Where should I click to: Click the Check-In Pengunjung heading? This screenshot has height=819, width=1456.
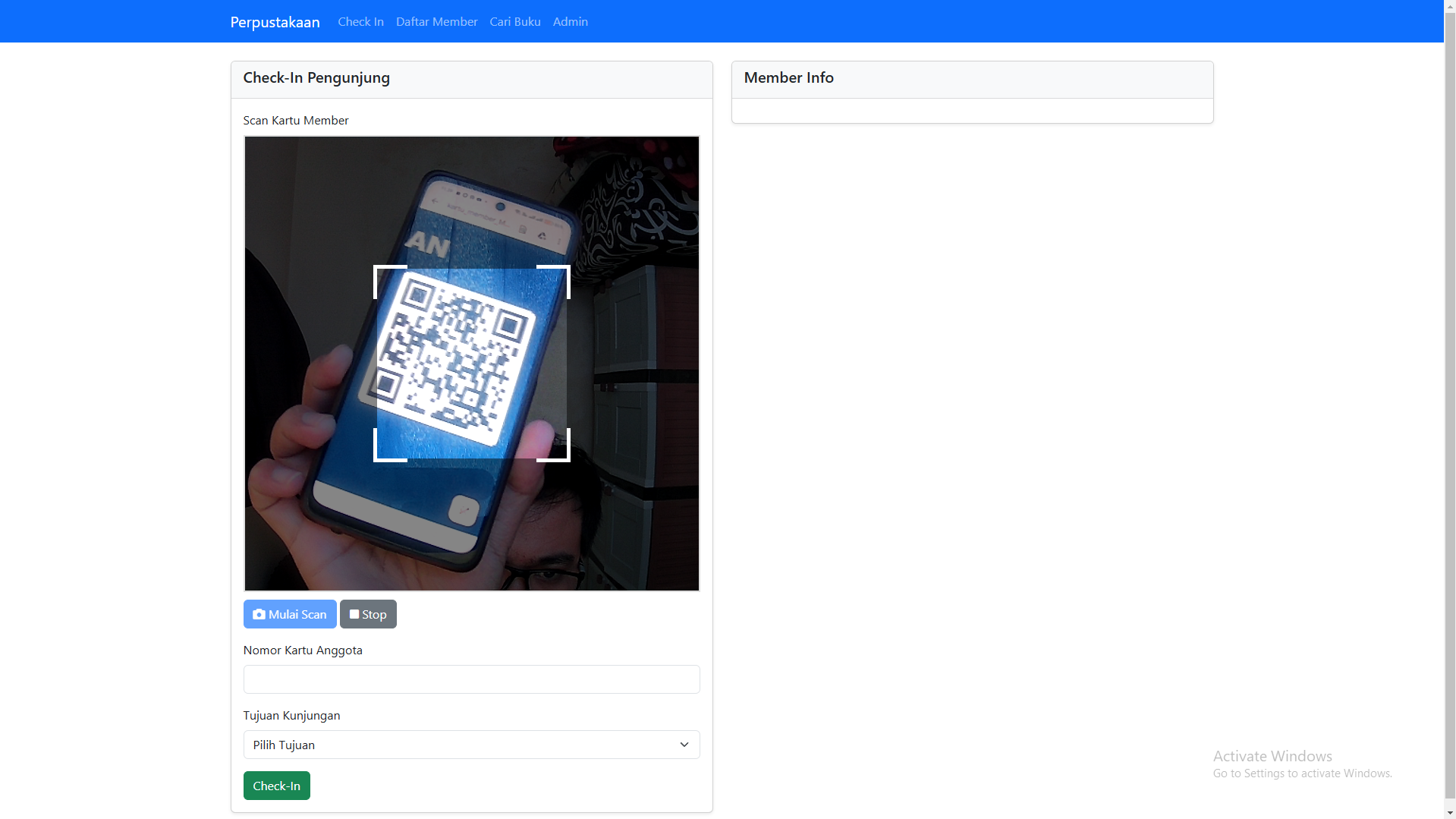point(316,77)
